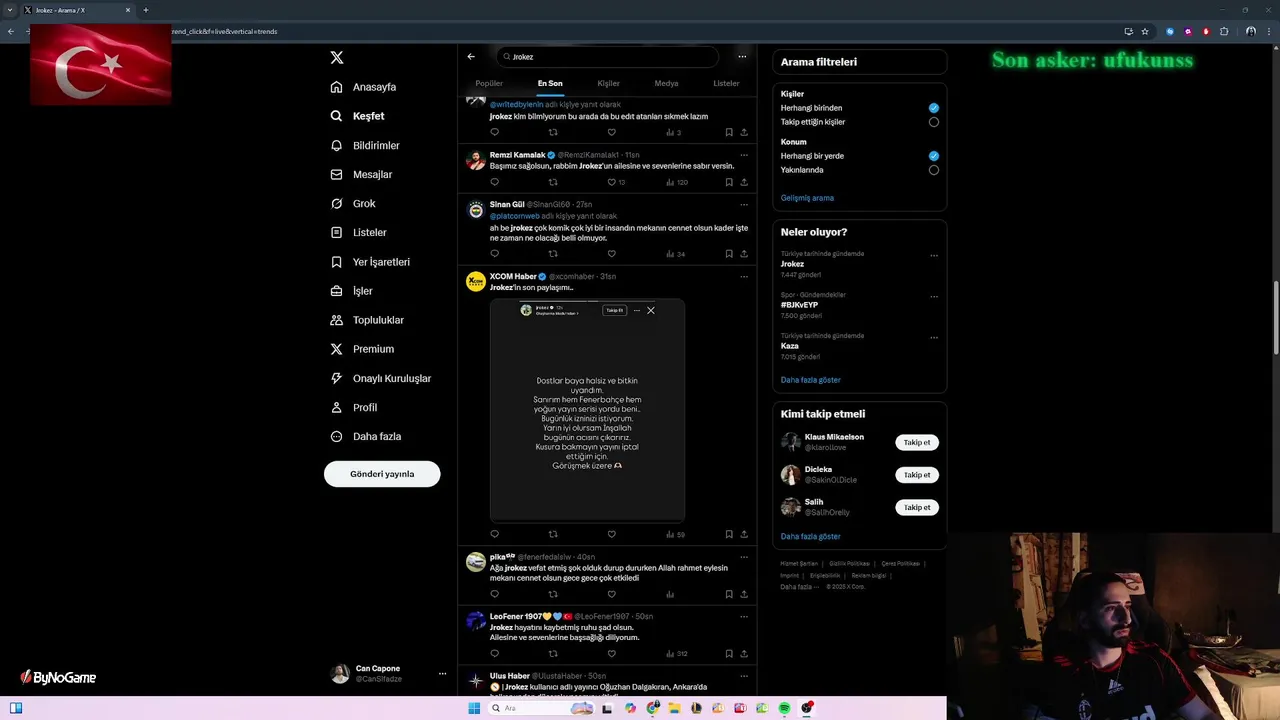Share the XCOM Haber post
Image resolution: width=1280 pixels, height=720 pixels.
[x=744, y=534]
